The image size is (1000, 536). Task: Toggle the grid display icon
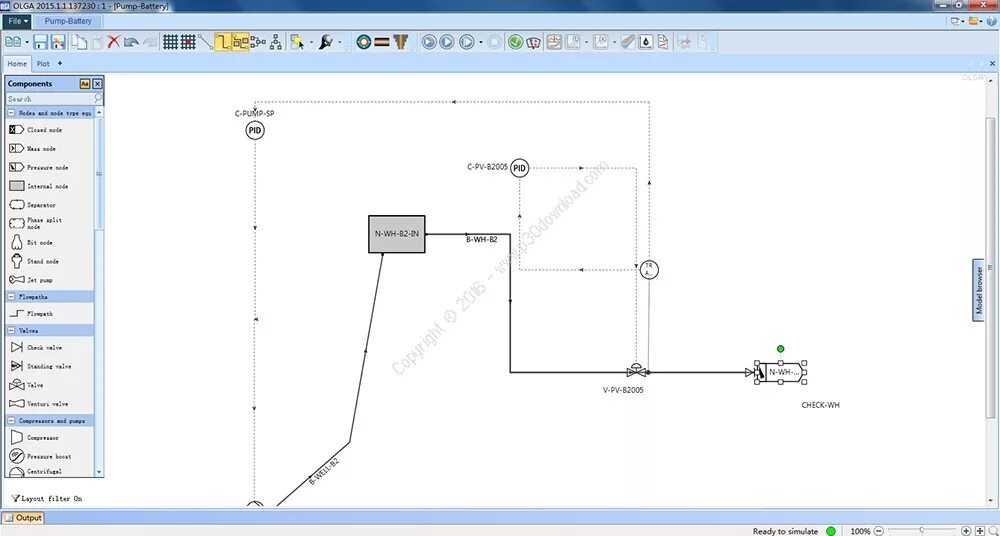pos(170,42)
